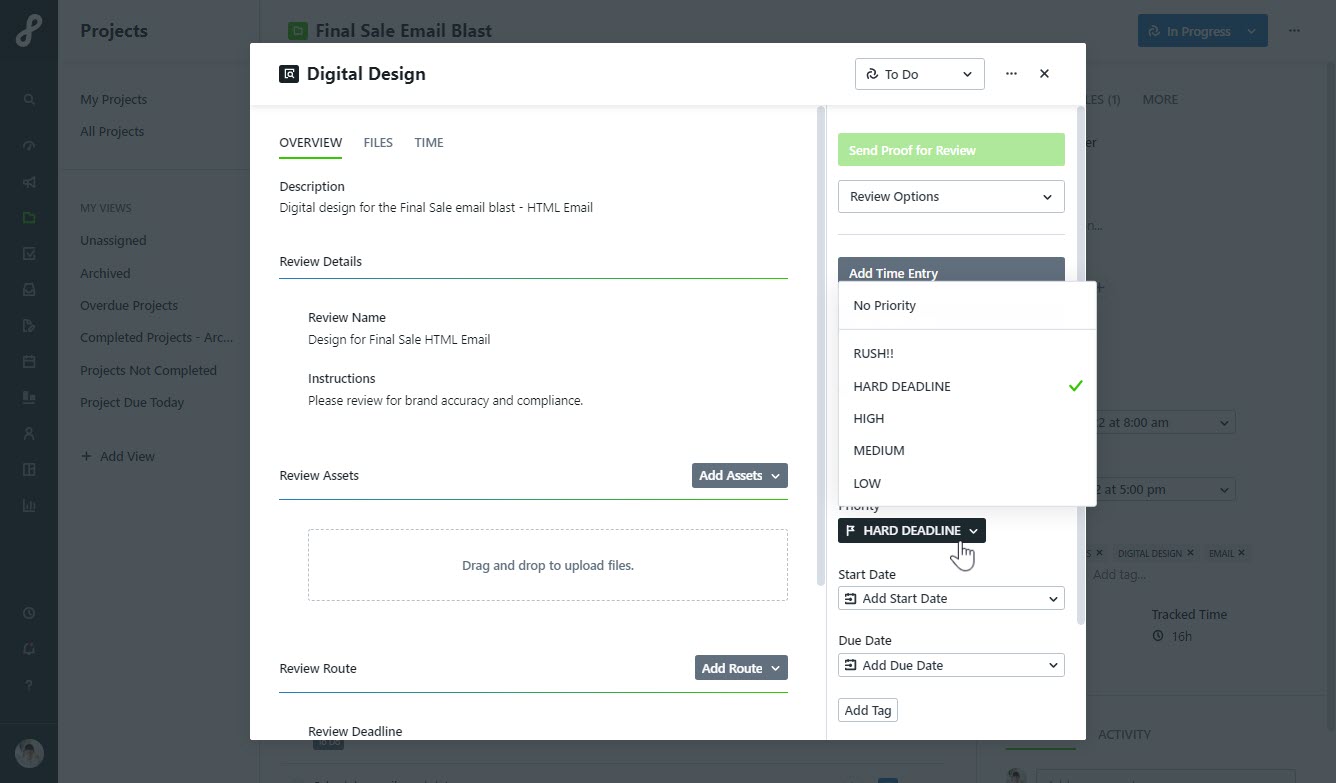Screen dimensions: 1336x783
Task: Open the megaphone campaigns icon
Action: (x=29, y=182)
